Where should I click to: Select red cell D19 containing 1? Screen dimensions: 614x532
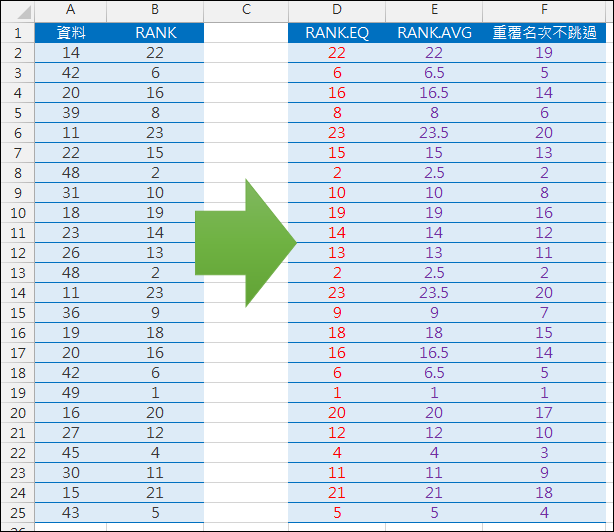pyautogui.click(x=337, y=393)
